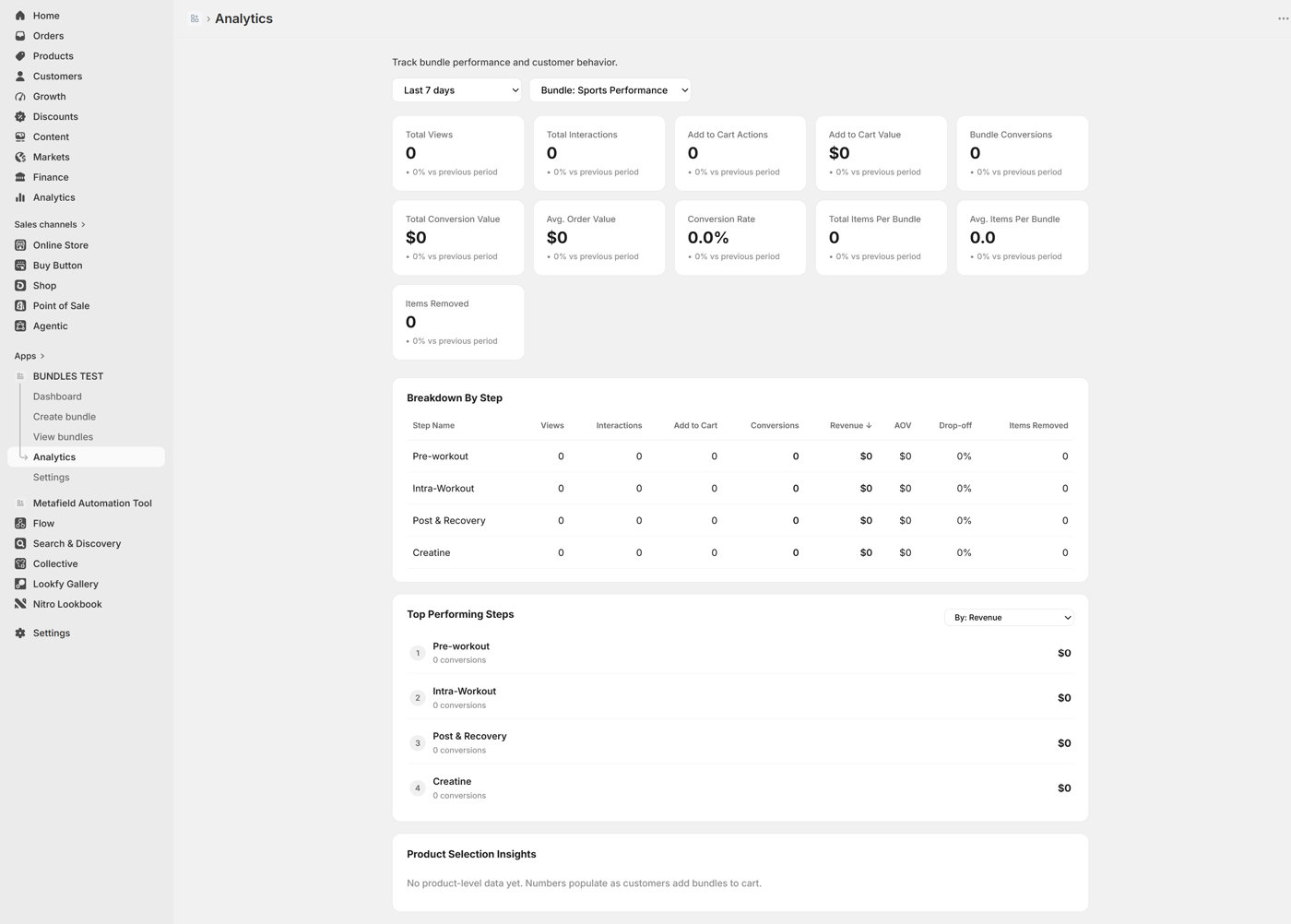Click Pre-workout row in Breakdown table
This screenshot has height=924, width=1291.
coord(740,456)
